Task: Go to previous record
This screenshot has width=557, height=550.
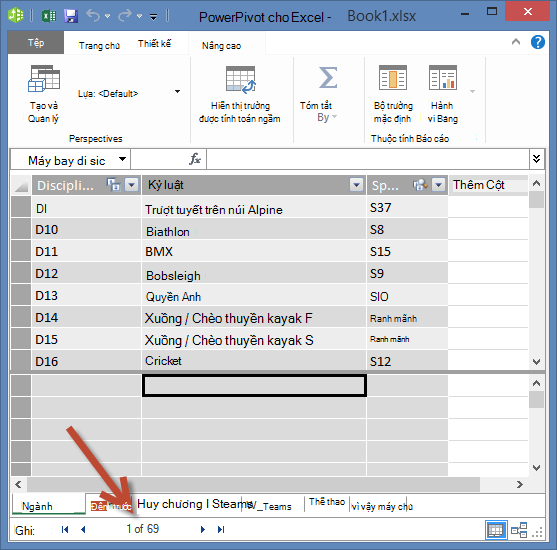Action: coord(83,529)
